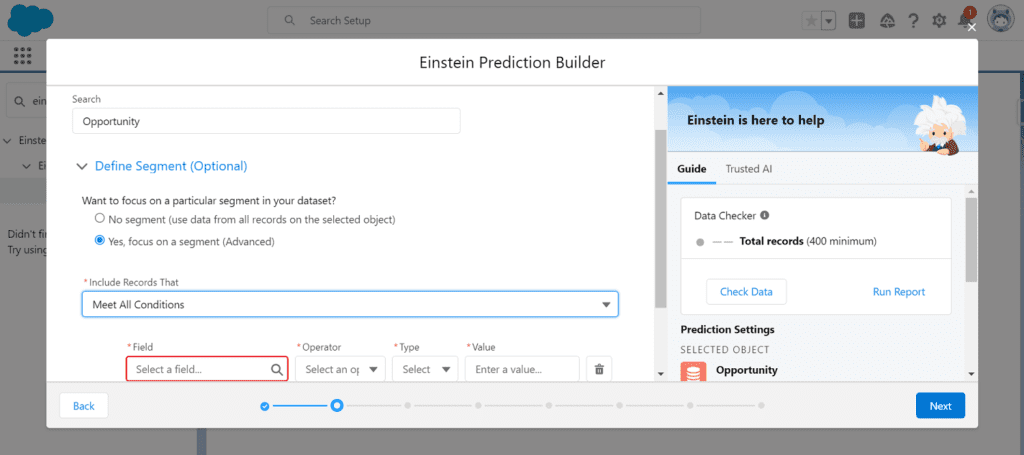The height and width of the screenshot is (455, 1024).
Task: Click the Opportunity object database icon
Action: [693, 371]
